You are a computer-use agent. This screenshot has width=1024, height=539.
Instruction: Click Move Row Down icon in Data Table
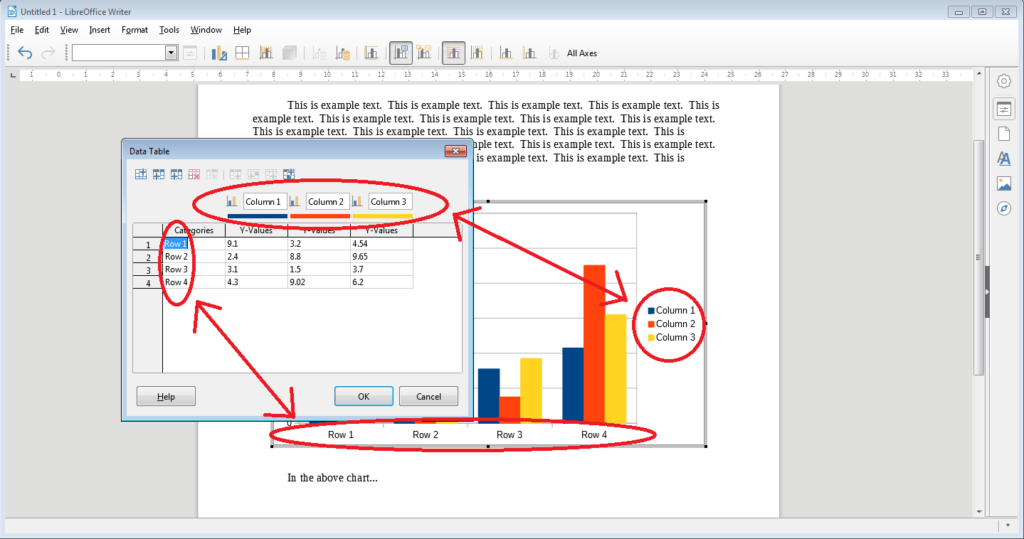tap(289, 174)
